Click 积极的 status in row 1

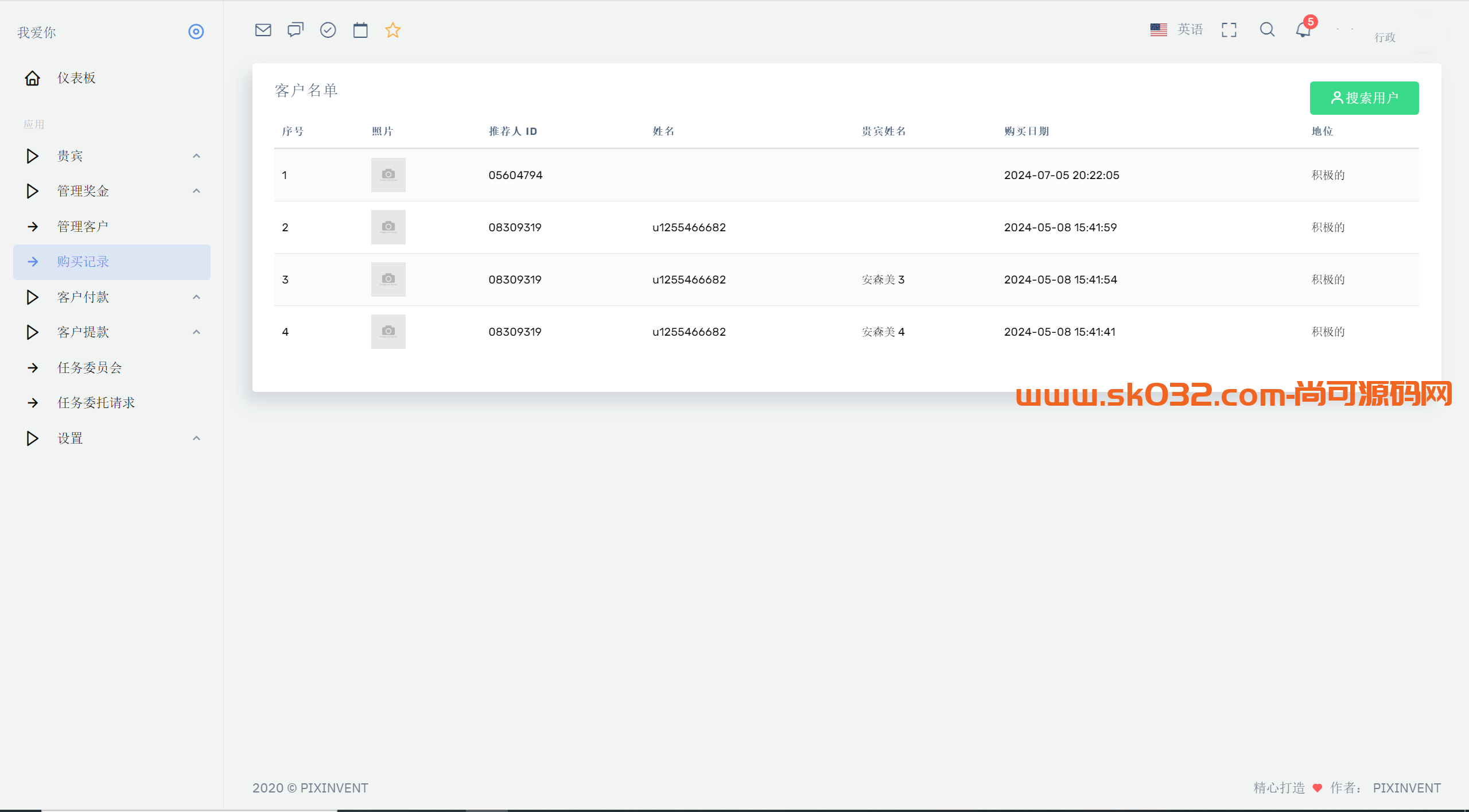click(x=1328, y=175)
